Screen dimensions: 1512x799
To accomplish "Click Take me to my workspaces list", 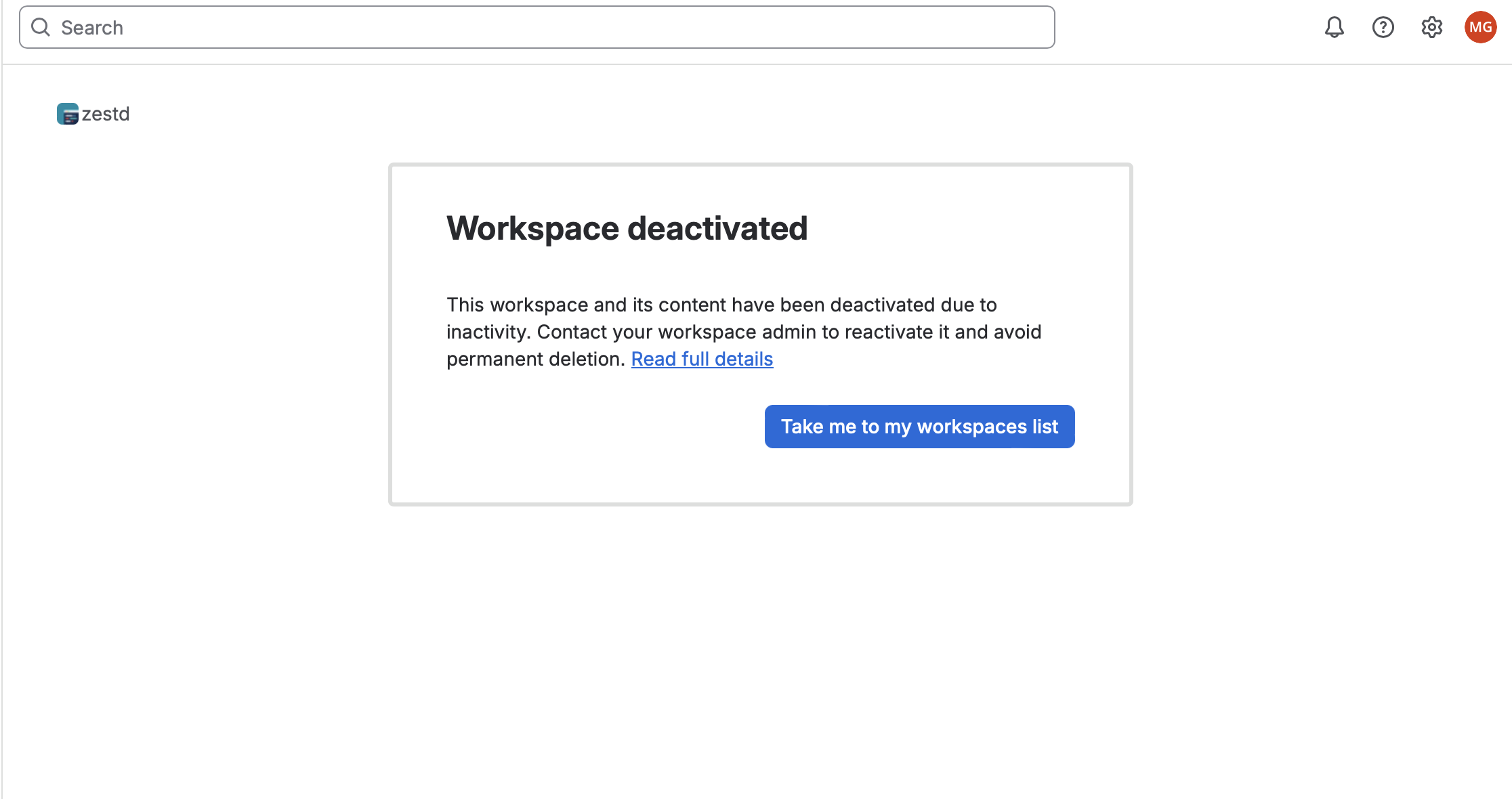I will pyautogui.click(x=919, y=427).
